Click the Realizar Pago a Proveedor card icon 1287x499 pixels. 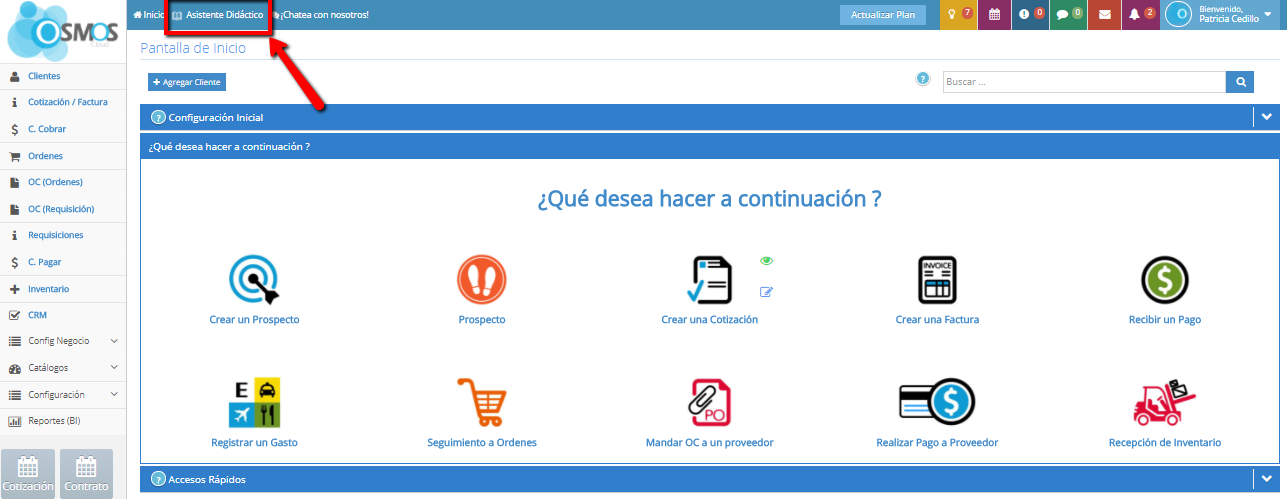(x=937, y=403)
